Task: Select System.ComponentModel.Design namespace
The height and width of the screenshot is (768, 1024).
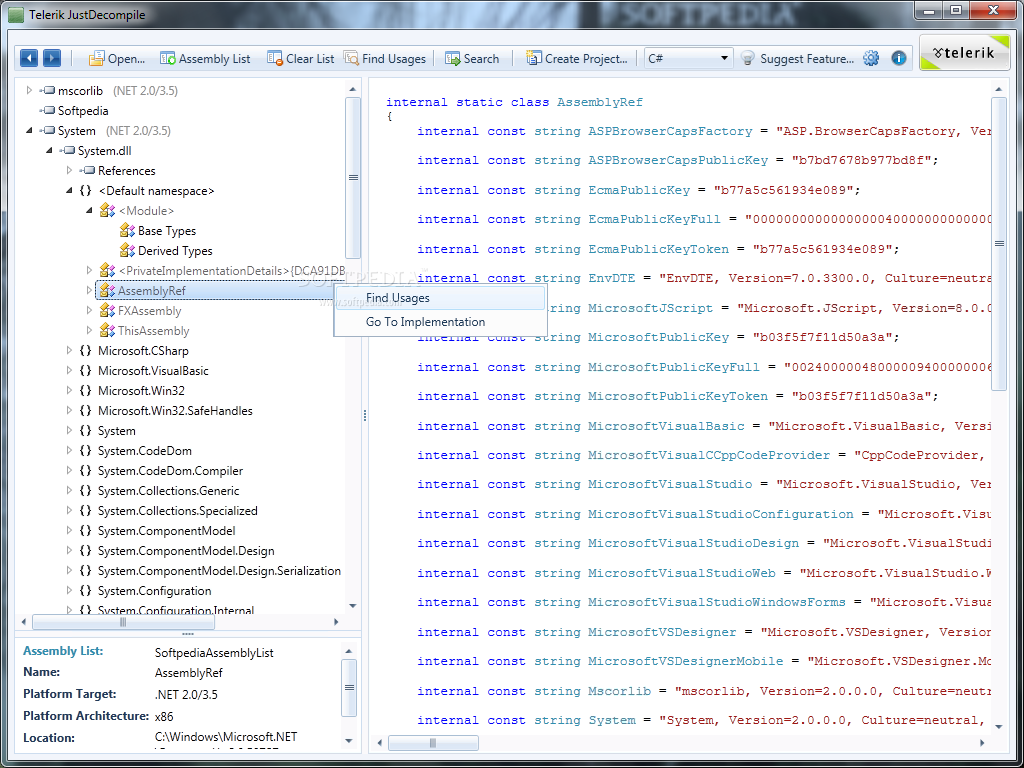Action: click(x=186, y=551)
